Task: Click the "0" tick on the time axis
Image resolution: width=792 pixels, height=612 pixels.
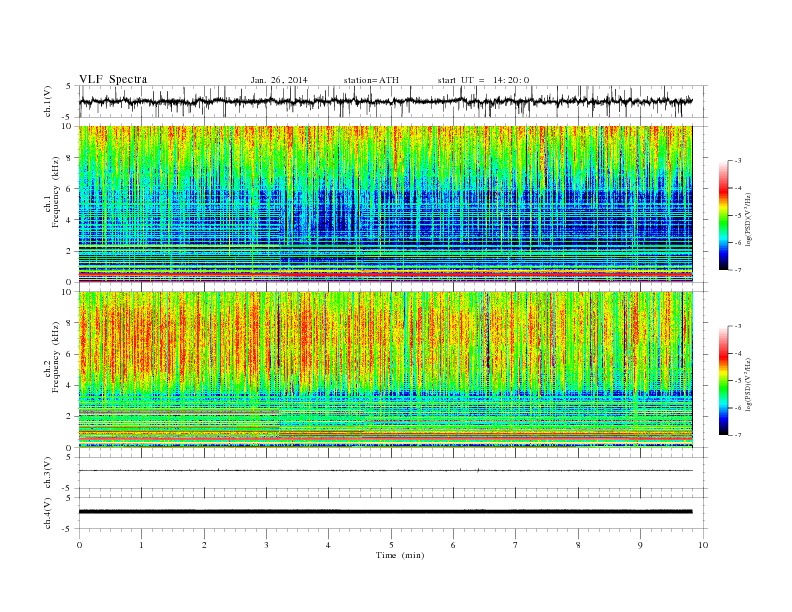Action: (x=79, y=545)
